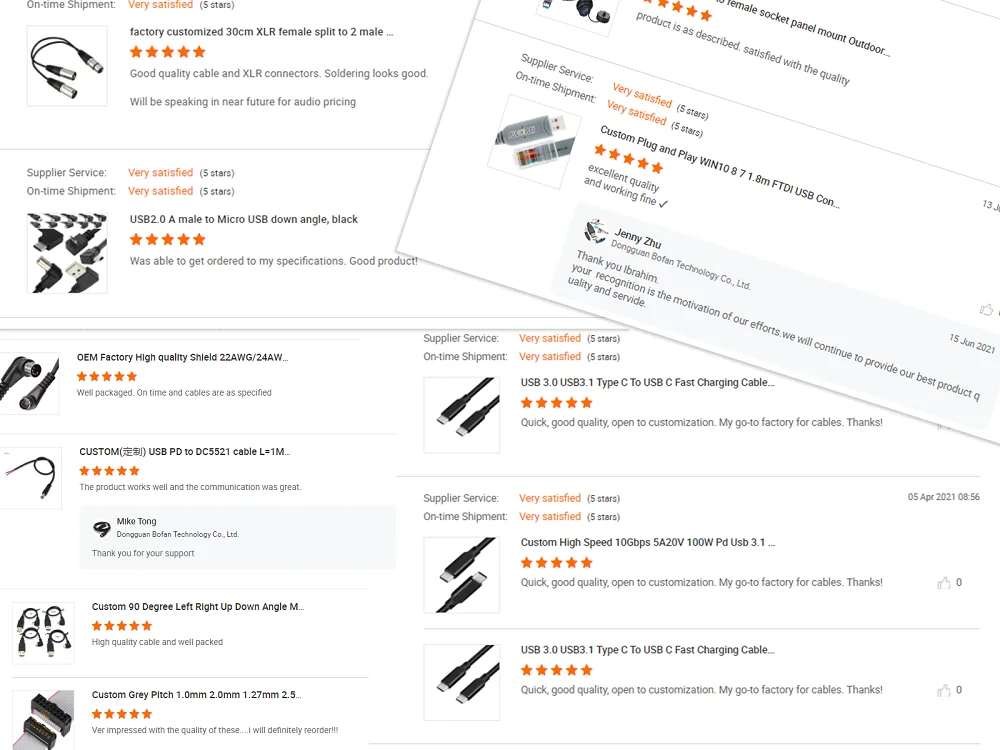Screen dimensions: 1000x750
Task: Open 'factory customized 30cm XLR female split' link
Action: pyautogui.click(x=261, y=32)
